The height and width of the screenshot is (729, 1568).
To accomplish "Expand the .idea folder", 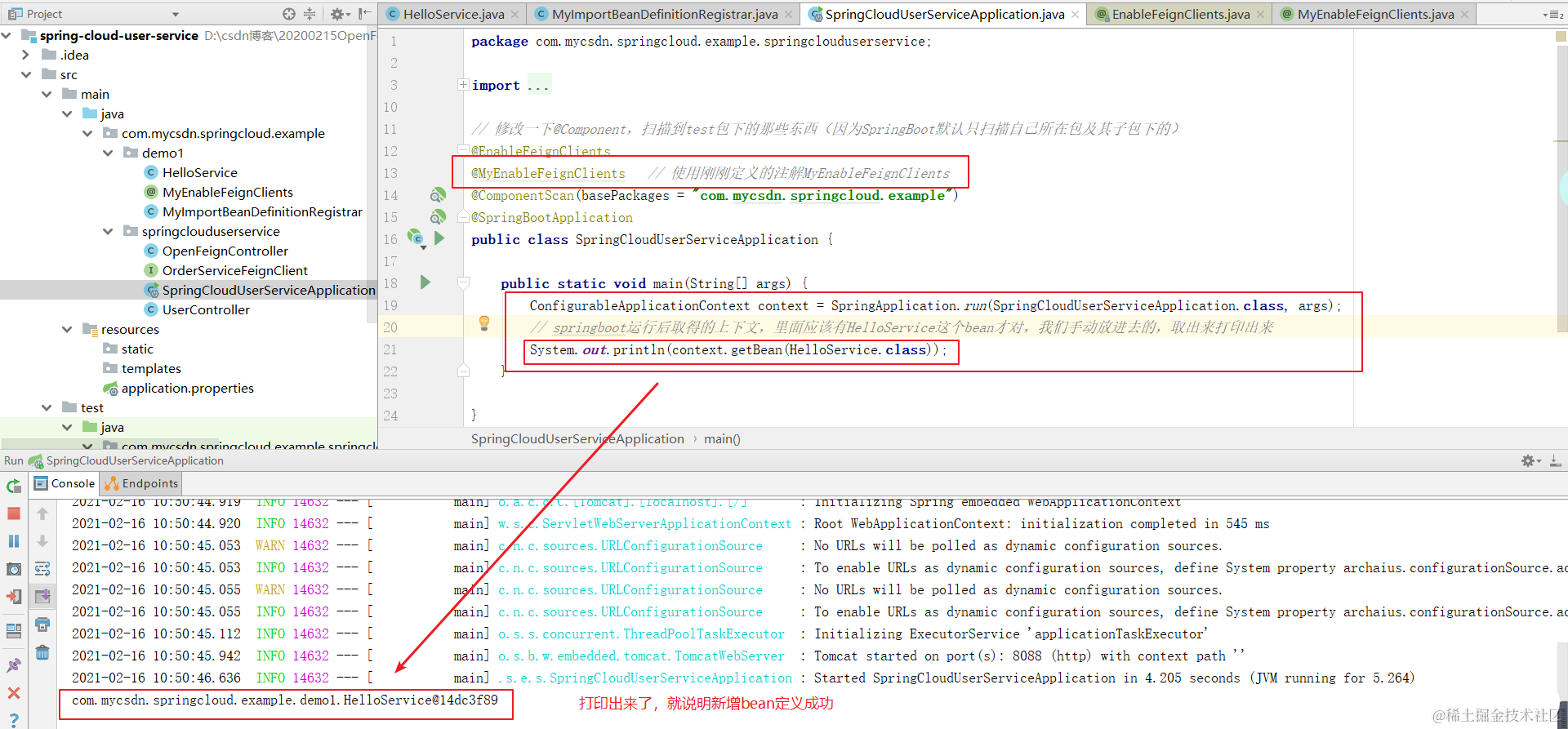I will coord(25,55).
